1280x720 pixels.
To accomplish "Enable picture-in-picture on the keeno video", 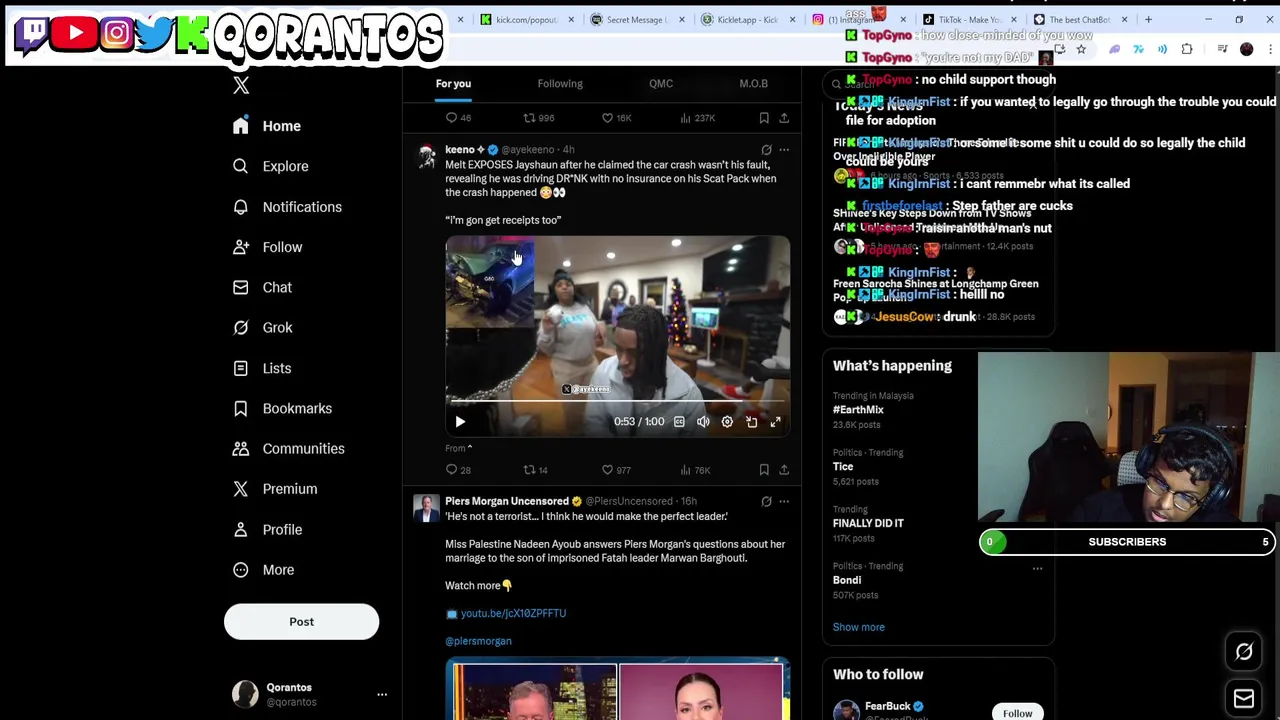I will 751,422.
